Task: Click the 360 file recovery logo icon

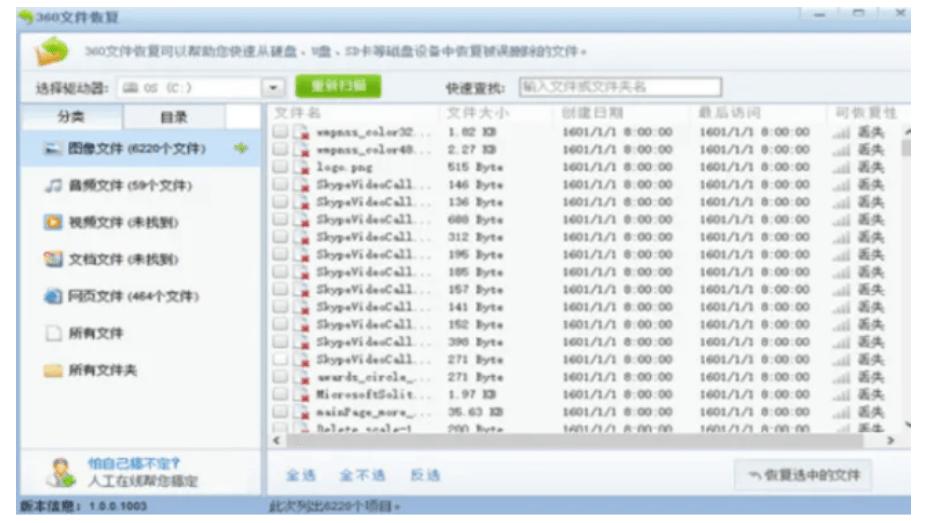Action: pos(51,51)
